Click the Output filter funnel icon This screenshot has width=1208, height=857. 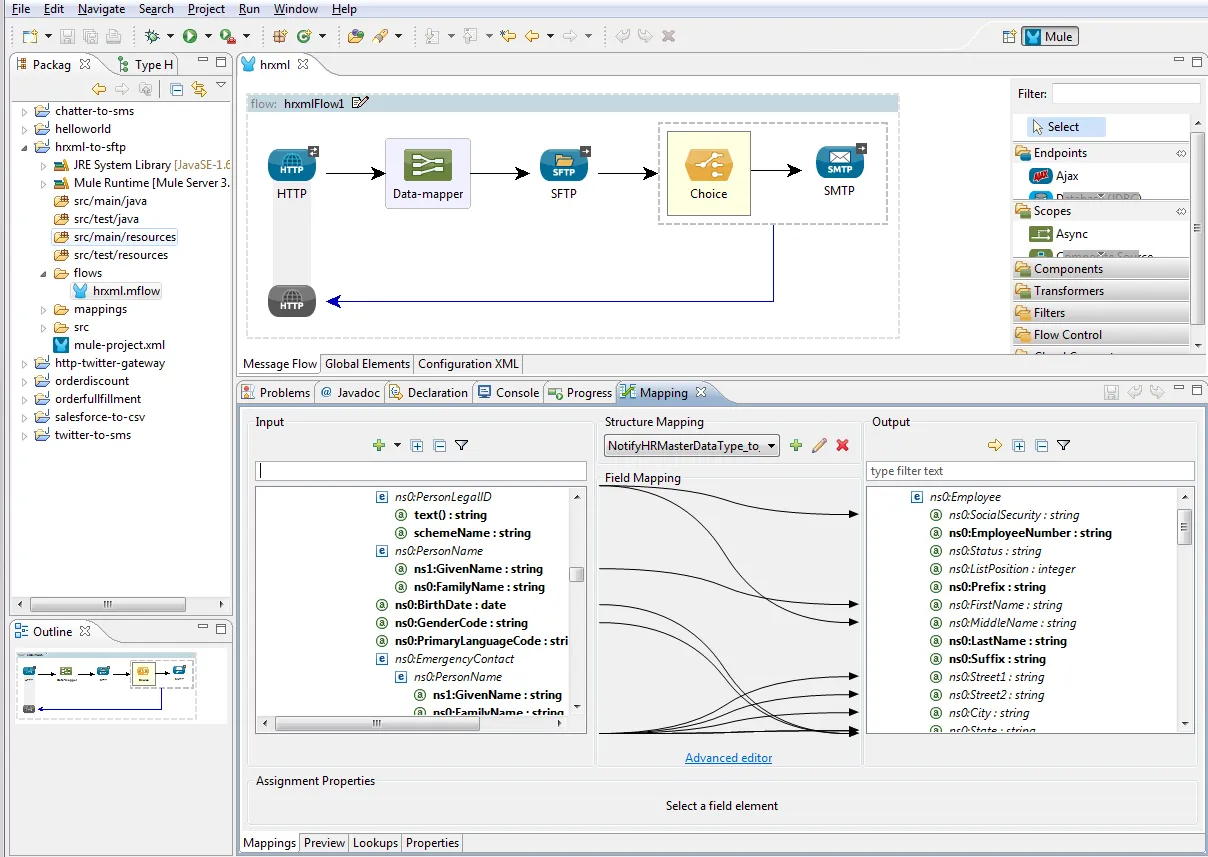(x=1064, y=446)
